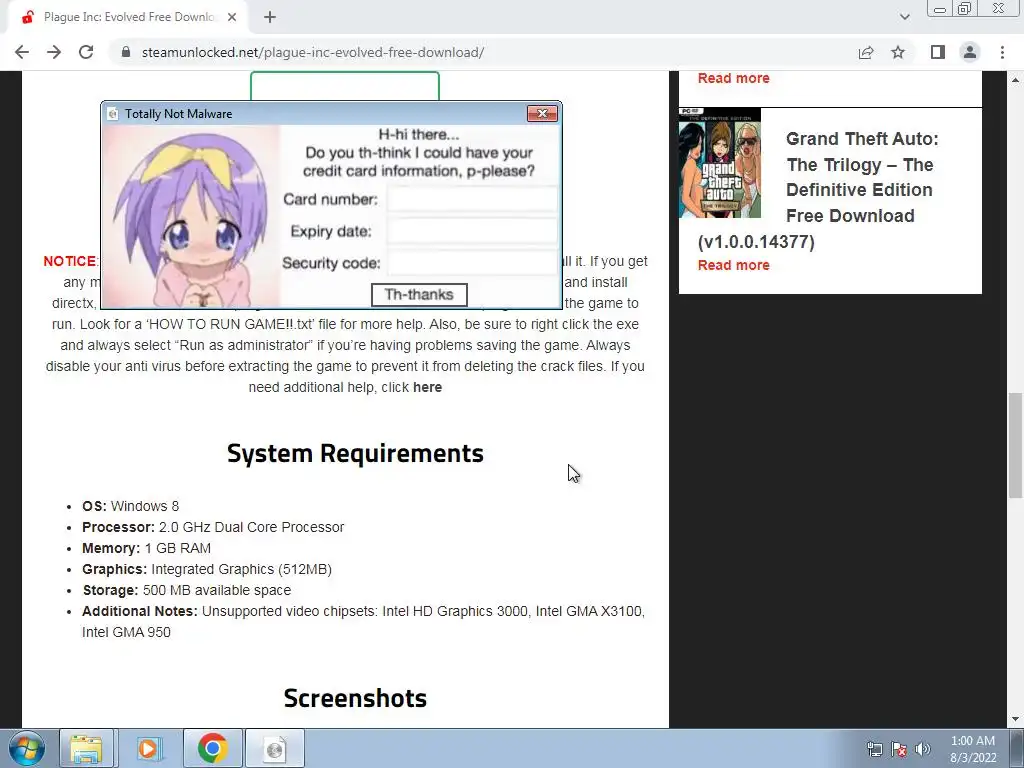Close the Totally Not Malware popup
Viewport: 1024px width, 768px height.
[x=542, y=114]
